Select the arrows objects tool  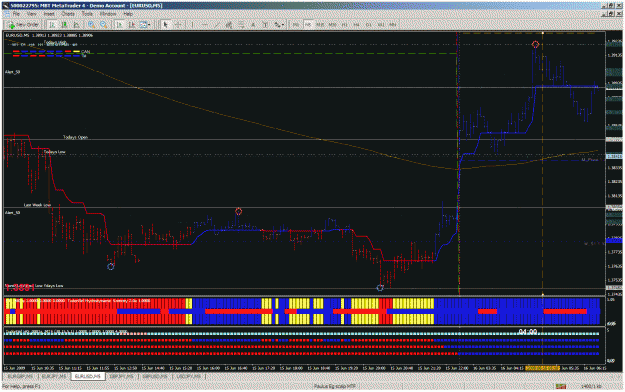(277, 25)
